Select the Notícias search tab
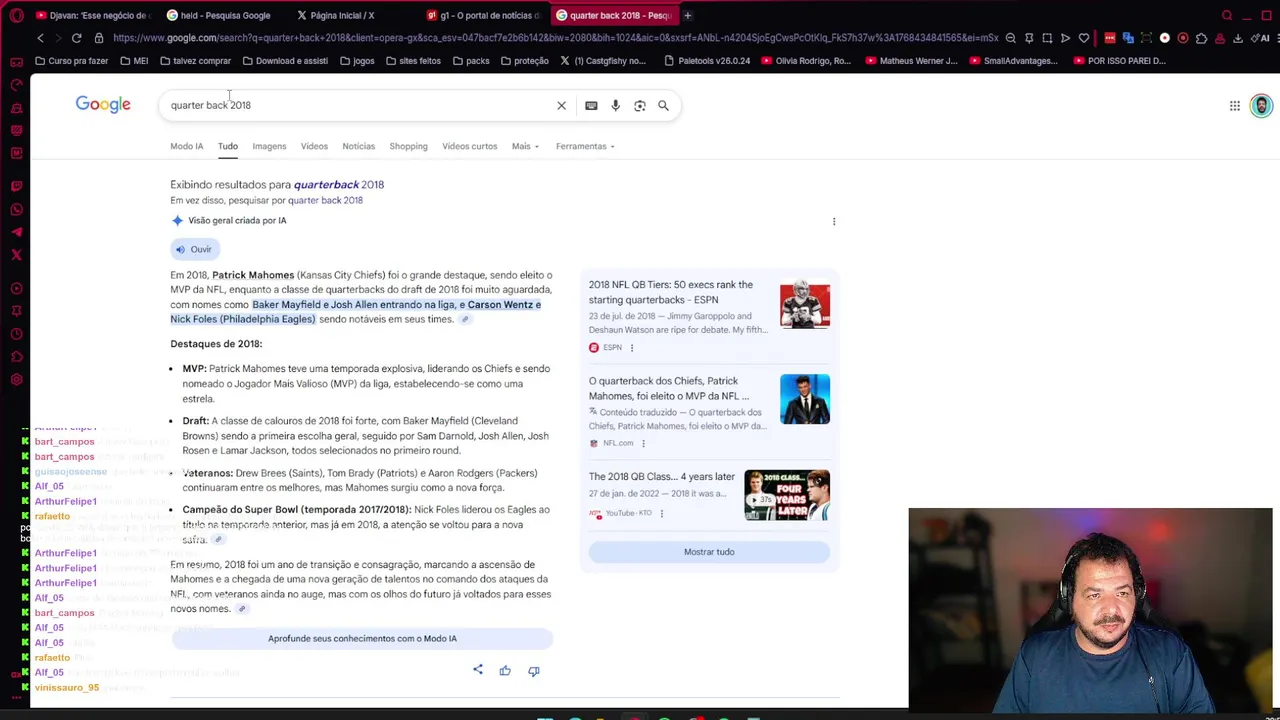Image resolution: width=1280 pixels, height=720 pixels. [358, 146]
